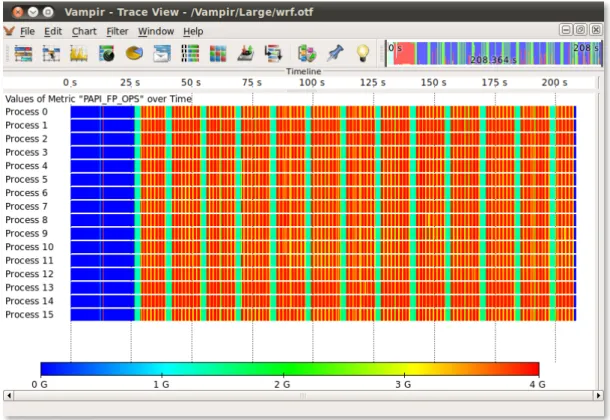Click the 125 s timeline tick label
Screen dimensions: 610x420
[x=373, y=82]
